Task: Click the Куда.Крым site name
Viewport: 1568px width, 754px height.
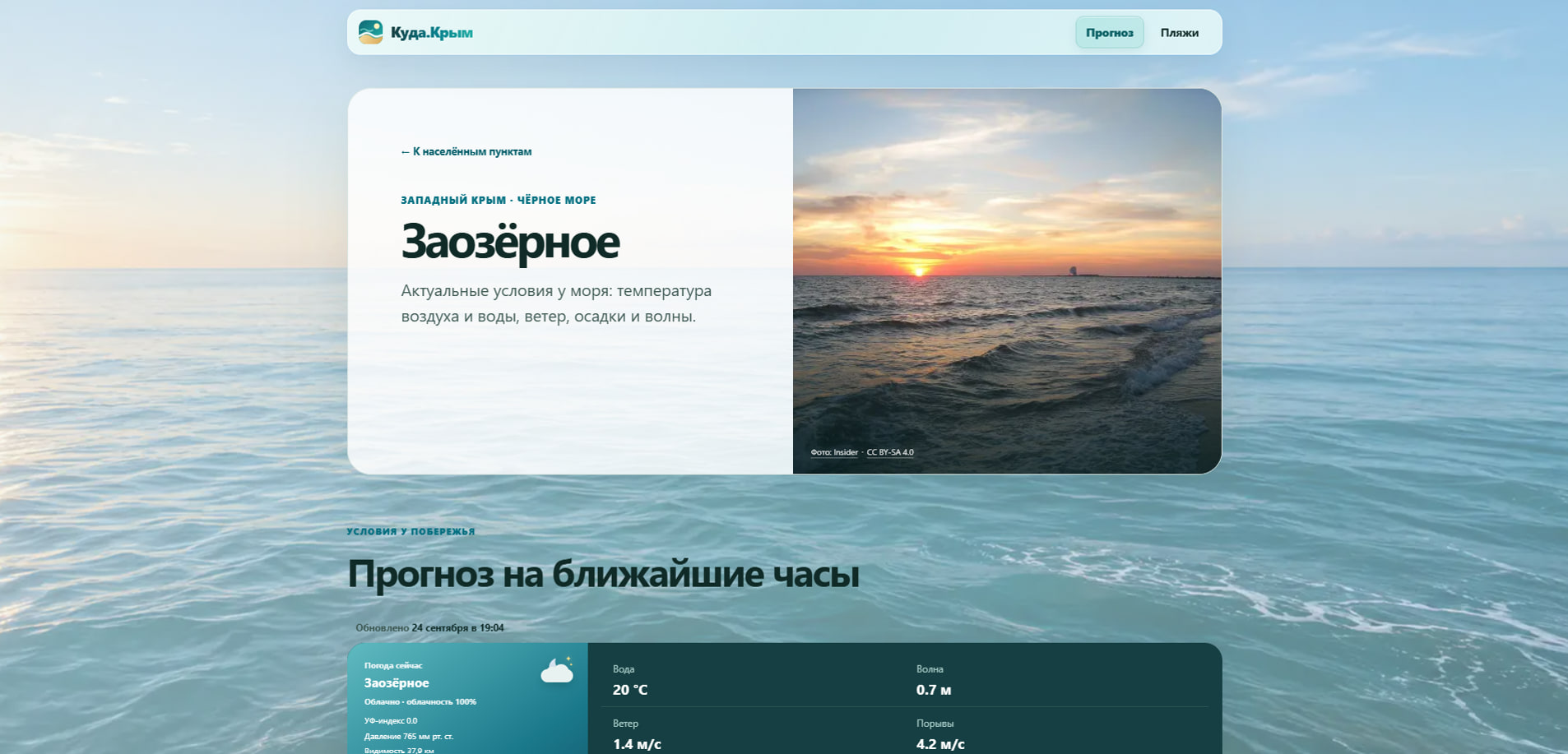Action: [432, 33]
